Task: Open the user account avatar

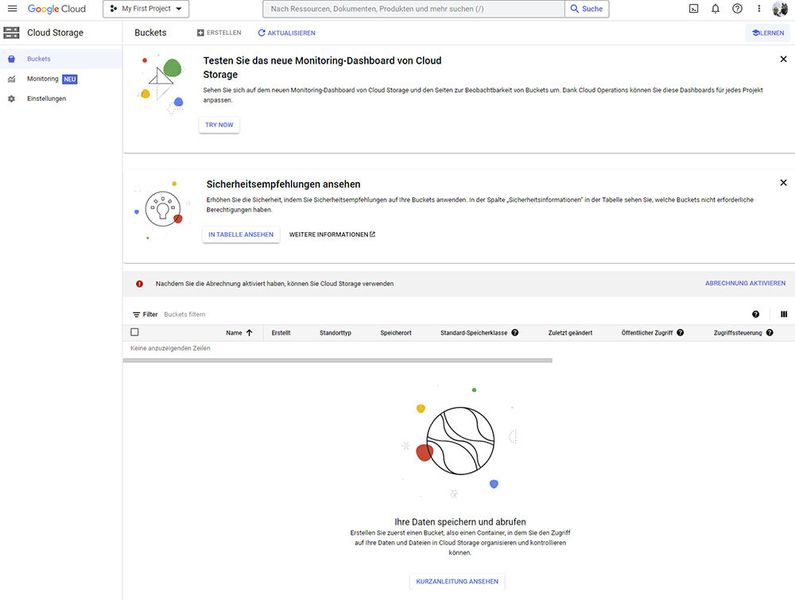Action: [780, 9]
